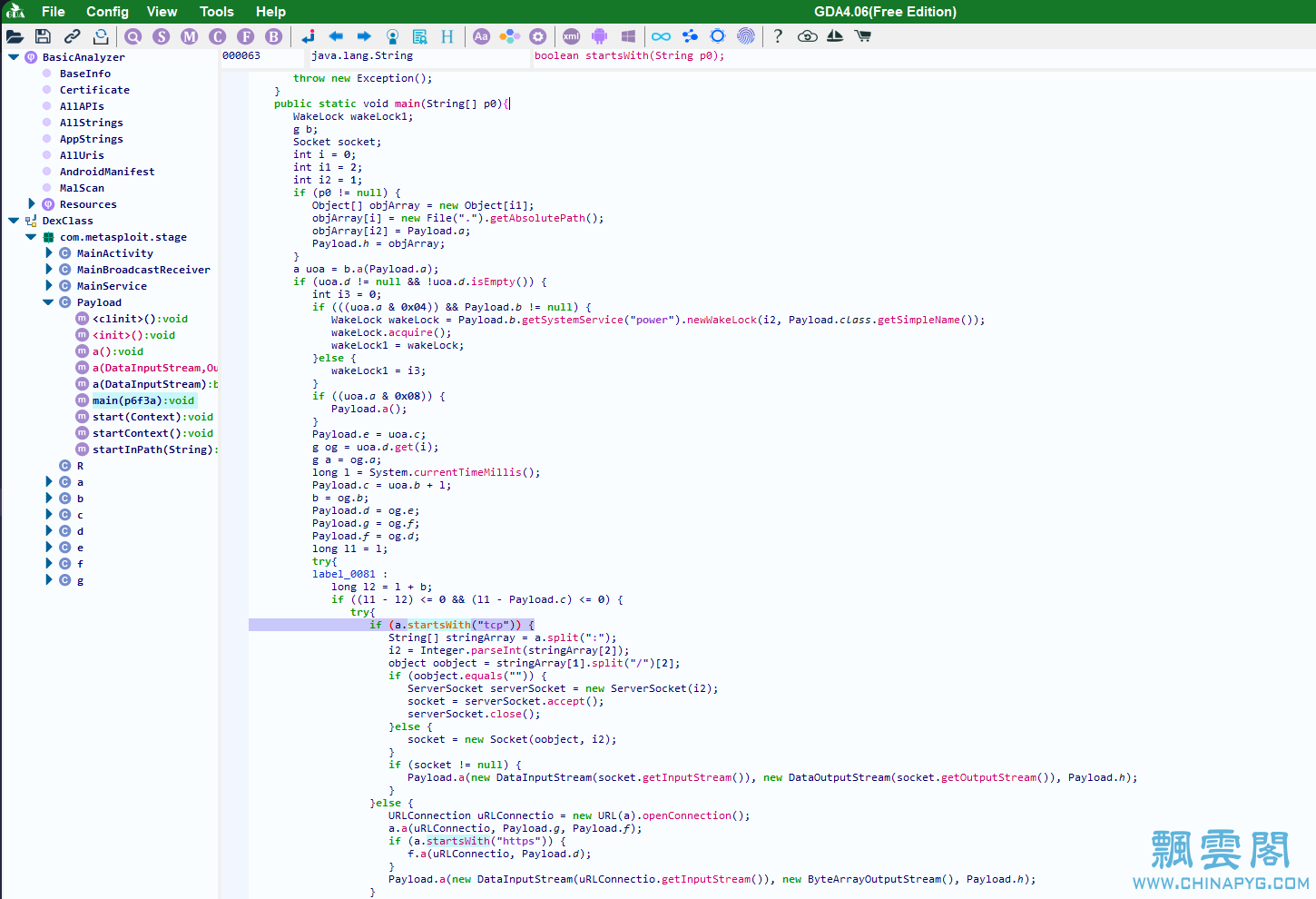The image size is (1316, 899).
Task: Click the purple Q search icon
Action: [x=133, y=36]
